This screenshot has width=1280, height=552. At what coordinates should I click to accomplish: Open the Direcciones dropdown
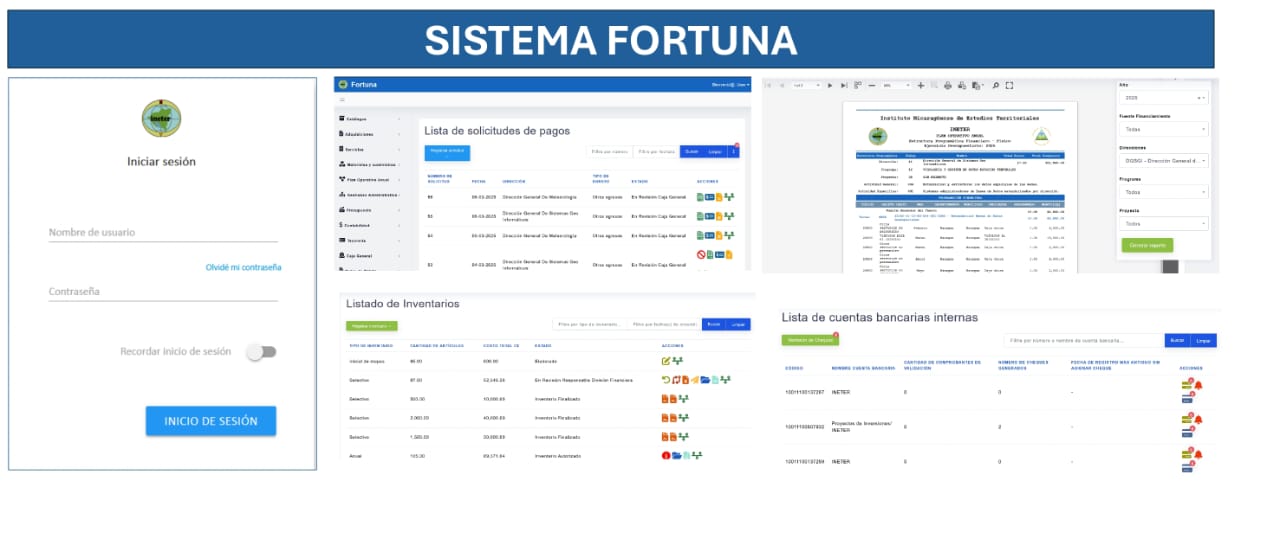coord(1163,160)
